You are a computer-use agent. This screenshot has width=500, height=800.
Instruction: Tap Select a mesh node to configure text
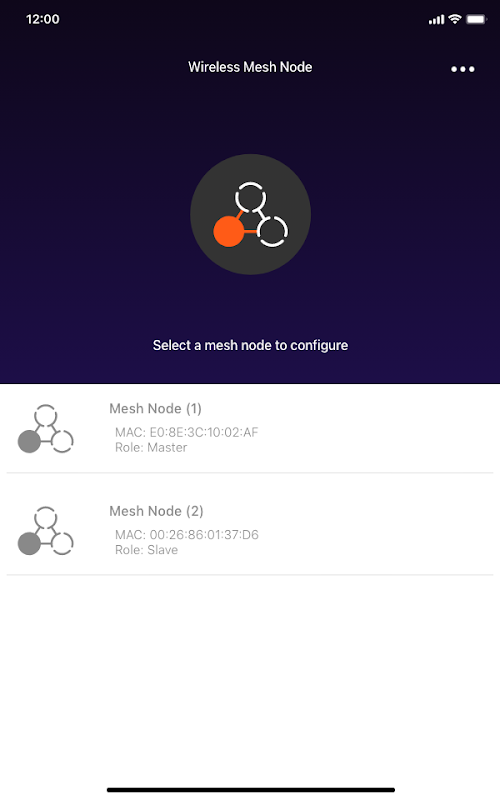pos(250,345)
